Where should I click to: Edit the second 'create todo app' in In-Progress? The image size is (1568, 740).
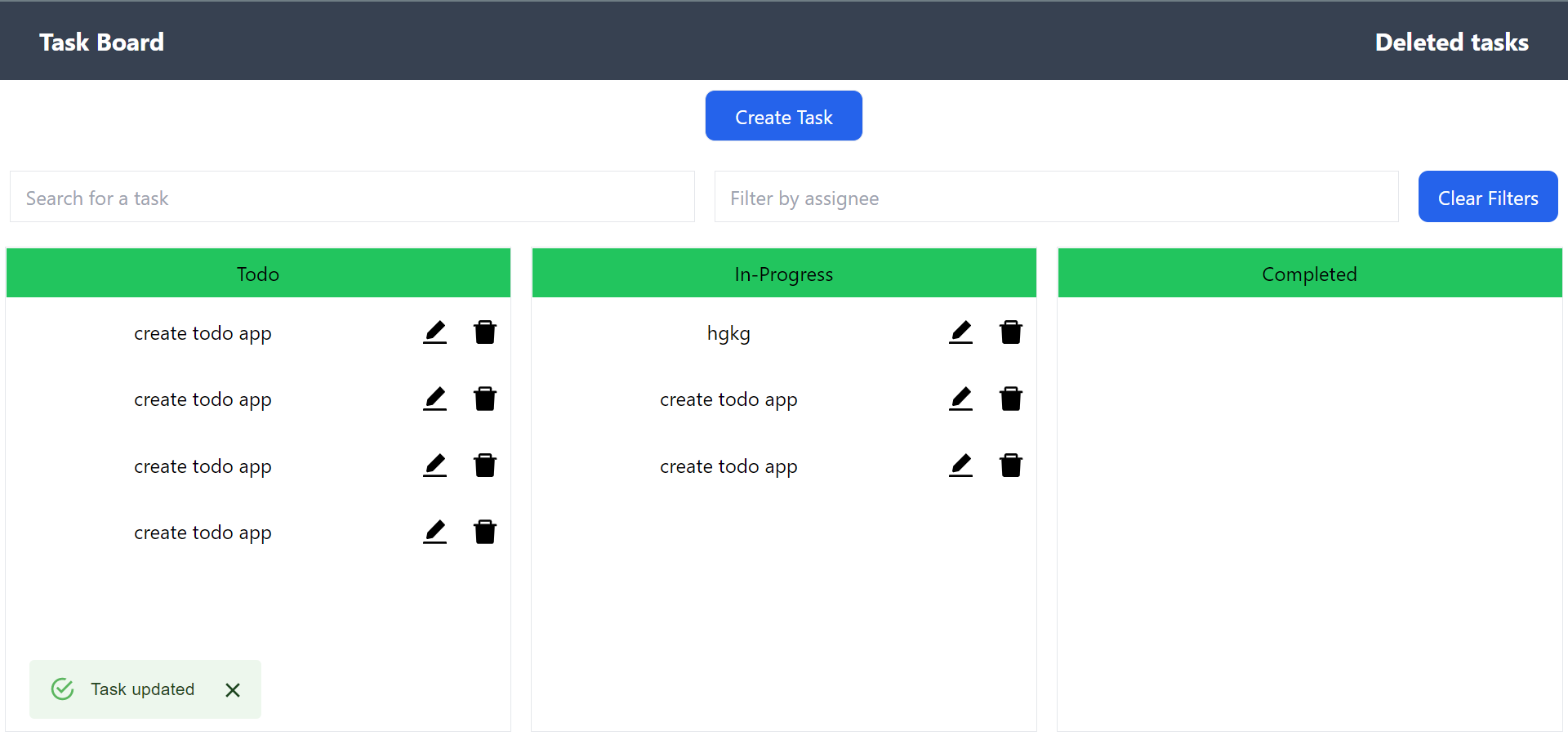(x=961, y=399)
